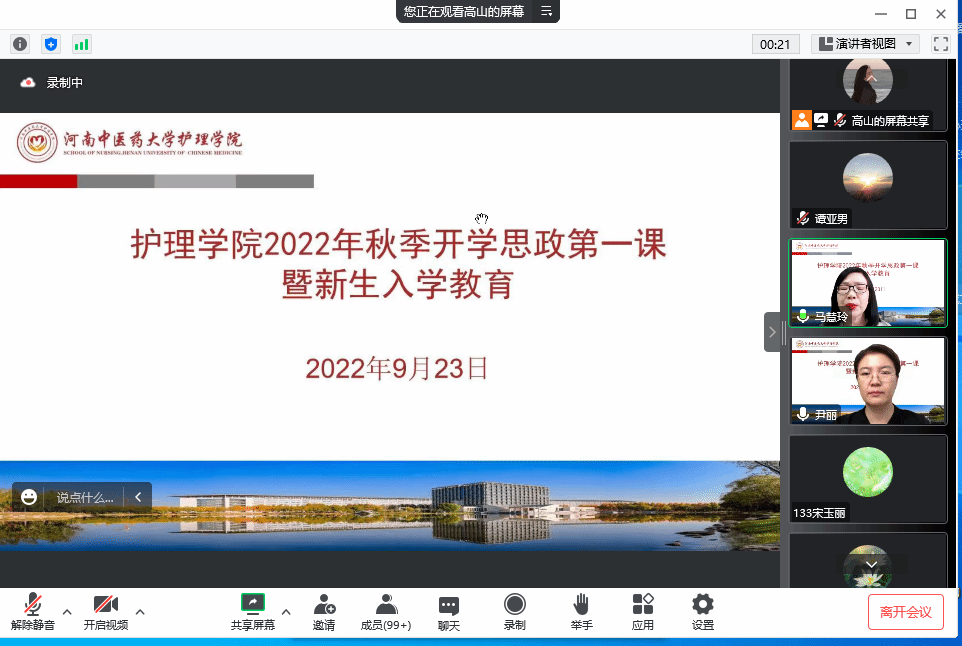
Task: Unmute microphone with 解除静音
Action: click(x=33, y=611)
